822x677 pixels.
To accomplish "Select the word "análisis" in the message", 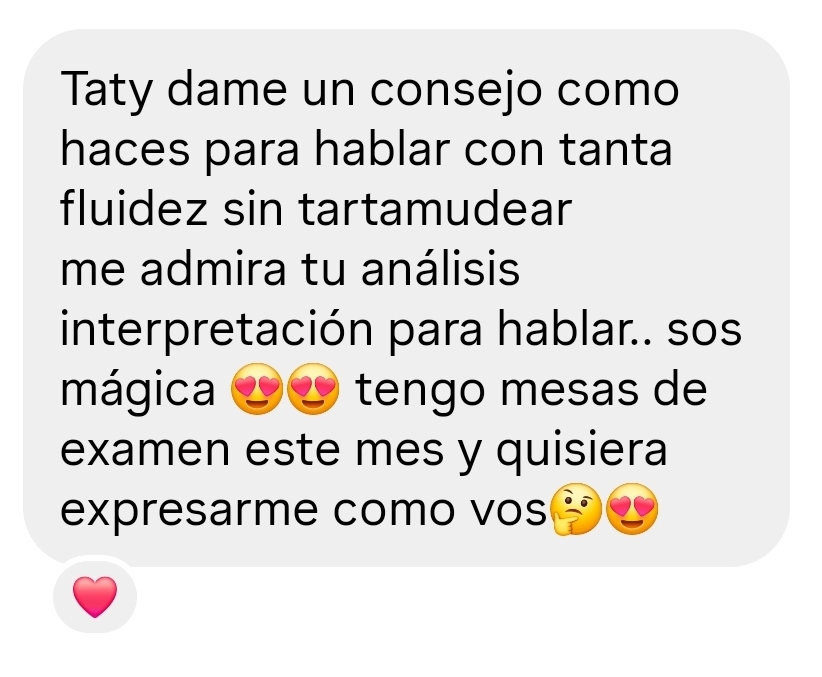I will tap(440, 268).
